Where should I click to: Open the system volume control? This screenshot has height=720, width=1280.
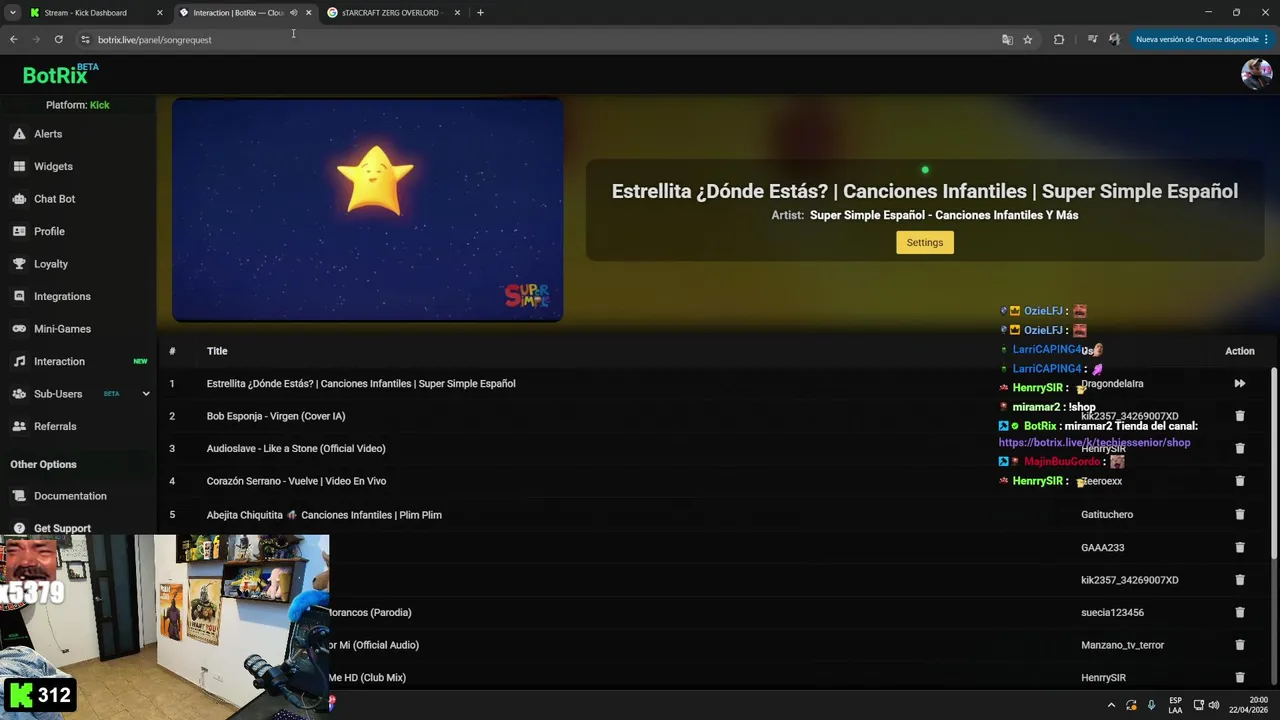click(x=1214, y=705)
